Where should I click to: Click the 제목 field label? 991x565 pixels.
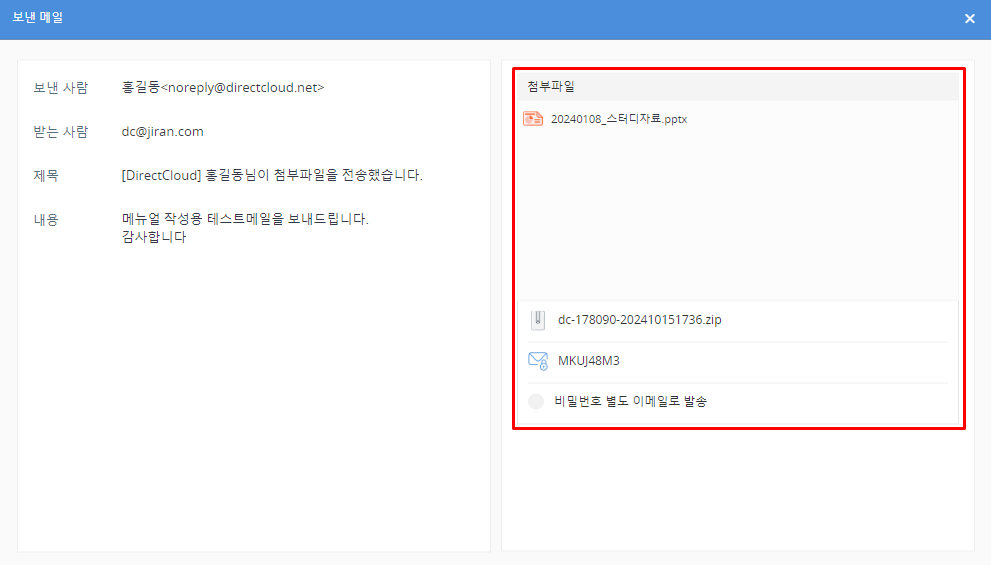(46, 176)
